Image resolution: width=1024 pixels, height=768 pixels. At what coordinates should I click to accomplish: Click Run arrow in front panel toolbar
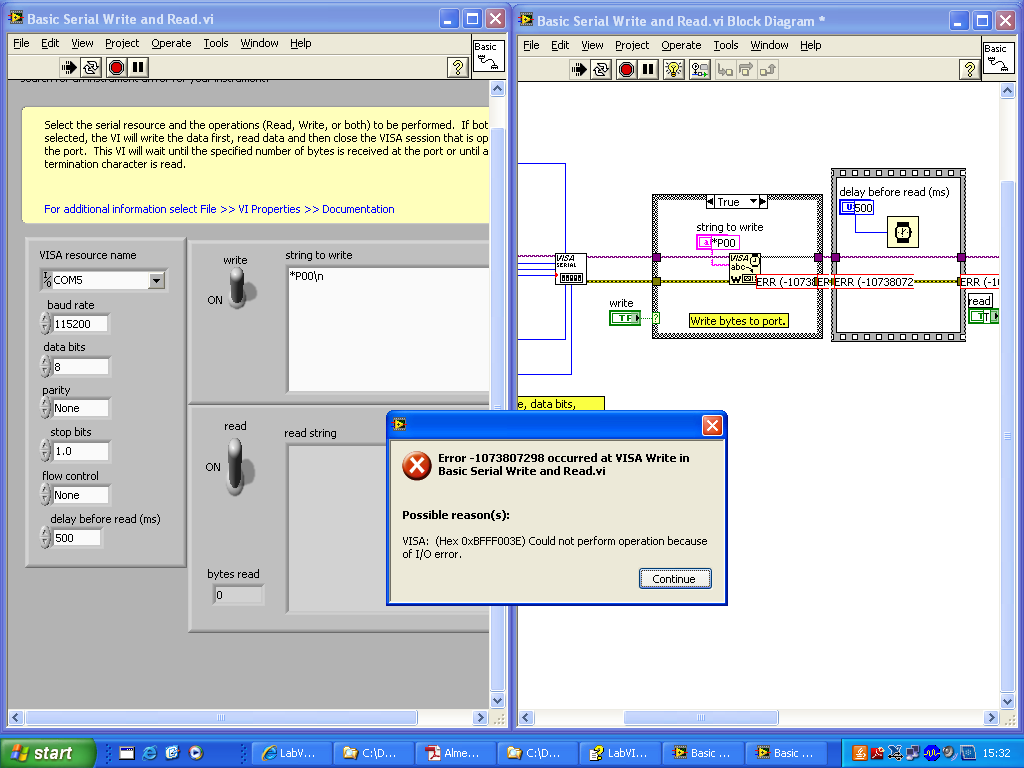tap(69, 67)
